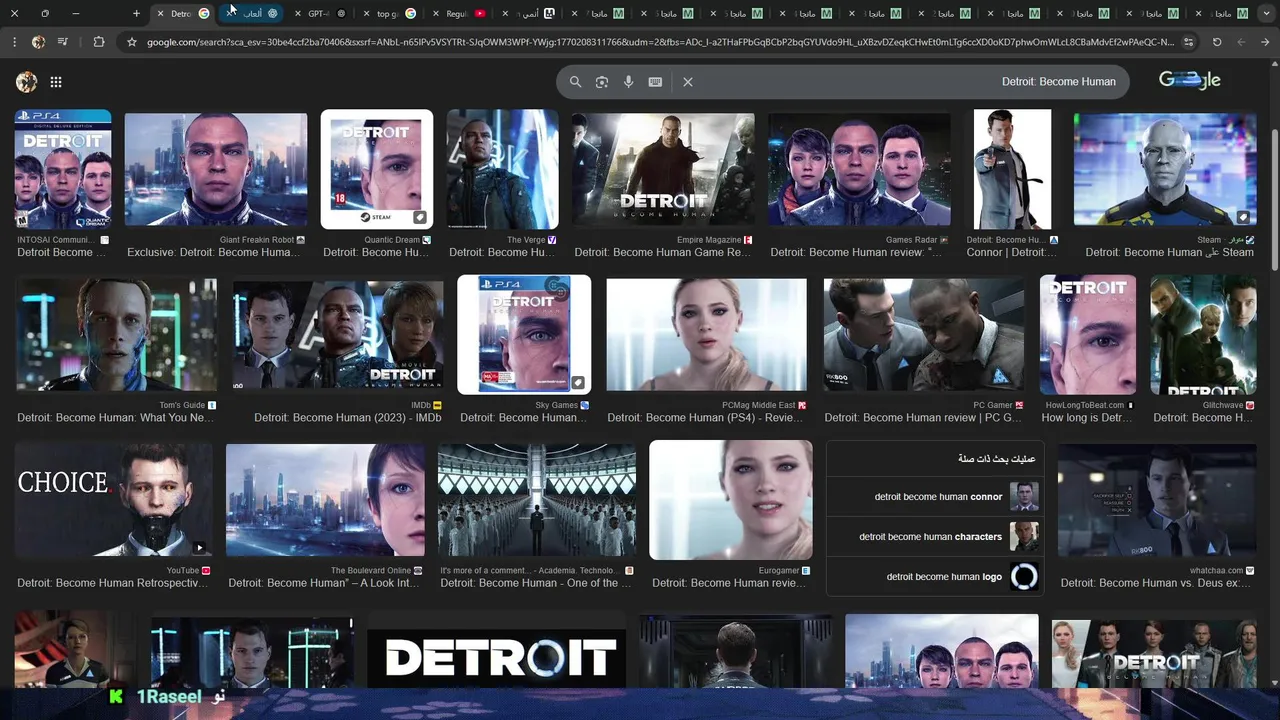Viewport: 1280px width, 720px height.
Task: Open the INTOSAI PS4 cover image
Action: pos(63,169)
